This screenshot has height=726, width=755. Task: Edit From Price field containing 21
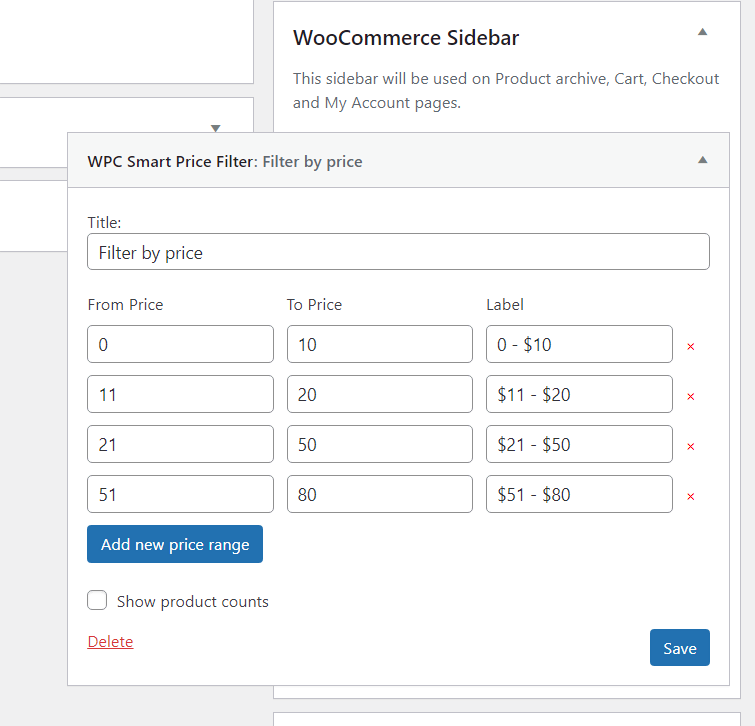(x=181, y=444)
